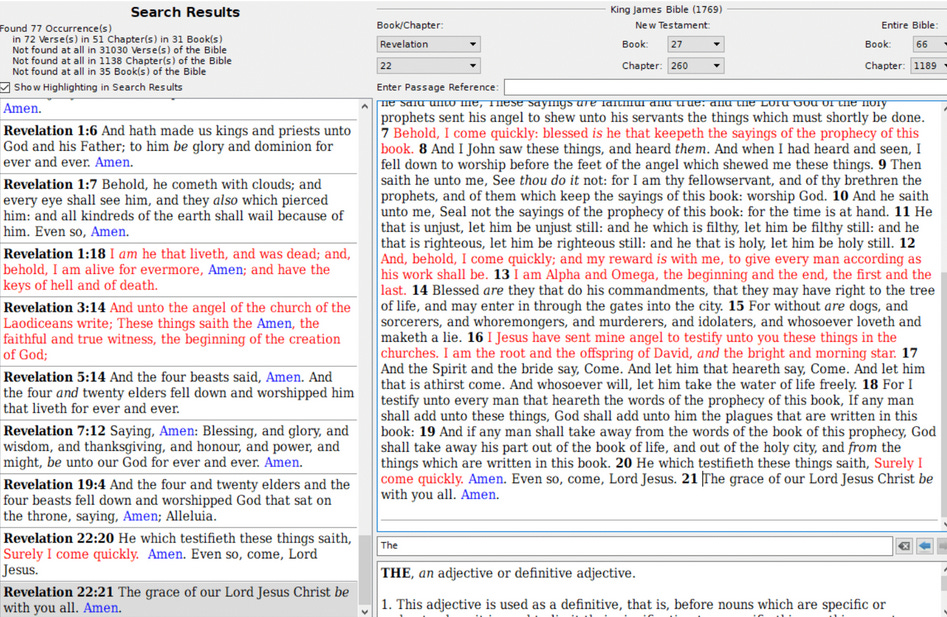Image resolution: width=947 pixels, height=617 pixels.
Task: Open the Revelation book dropdown
Action: click(428, 44)
